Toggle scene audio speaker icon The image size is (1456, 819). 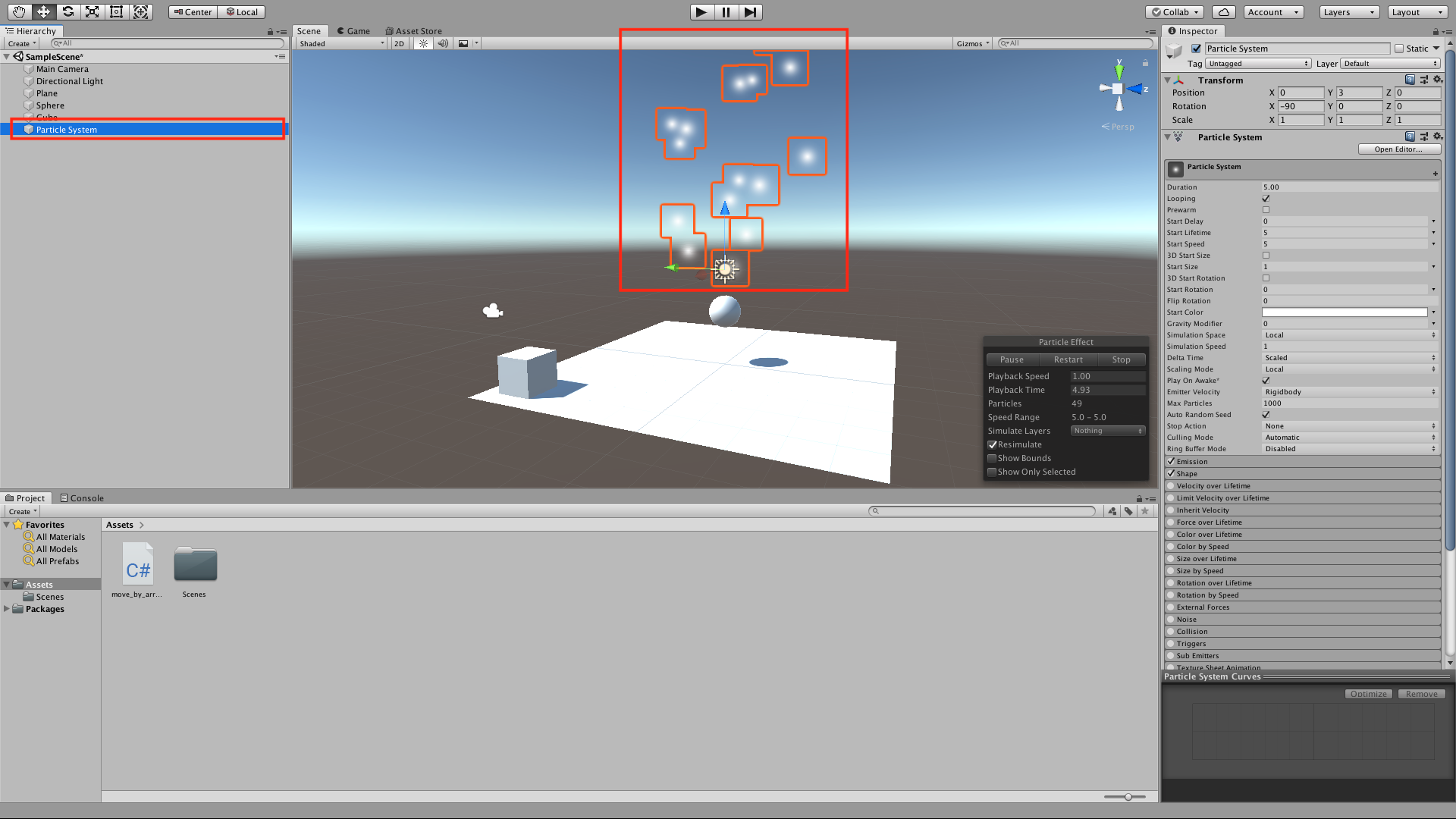pyautogui.click(x=443, y=43)
